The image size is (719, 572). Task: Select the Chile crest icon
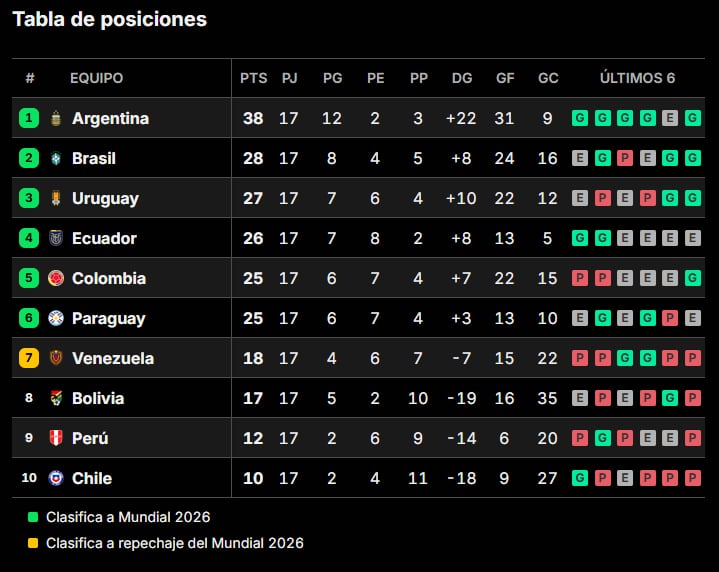click(56, 478)
